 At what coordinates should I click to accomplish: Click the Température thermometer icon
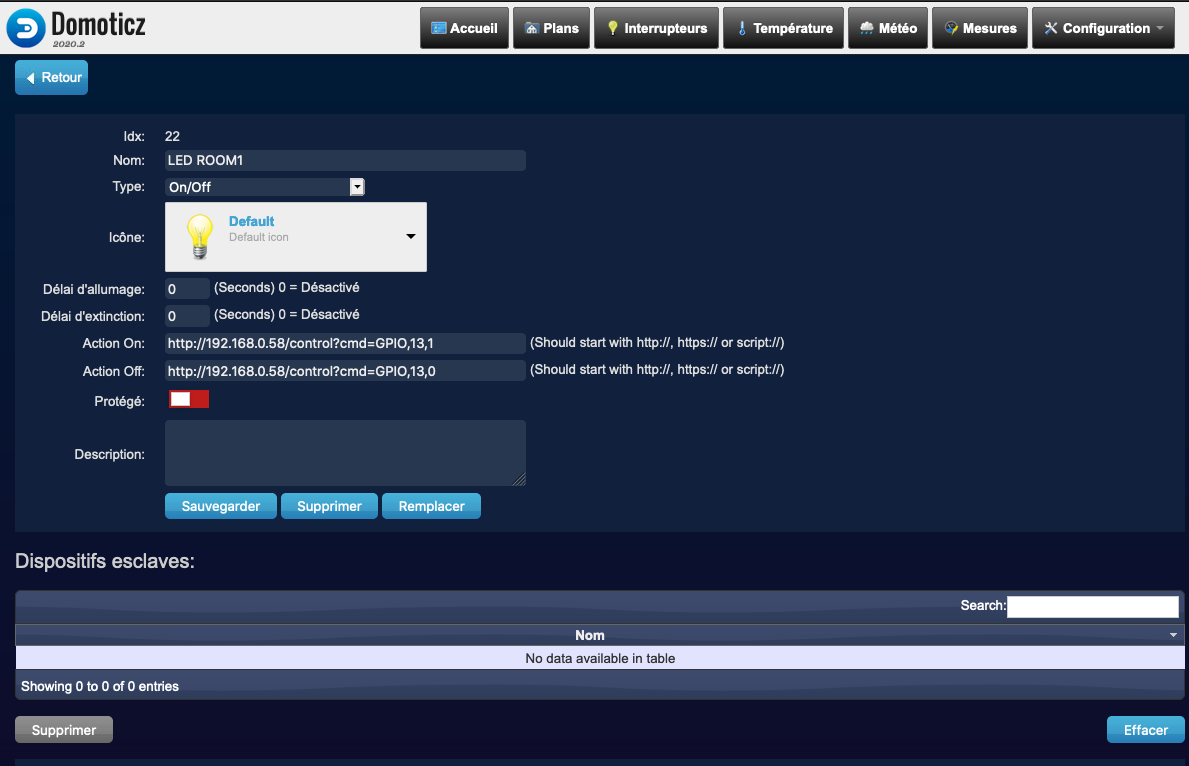click(x=742, y=28)
